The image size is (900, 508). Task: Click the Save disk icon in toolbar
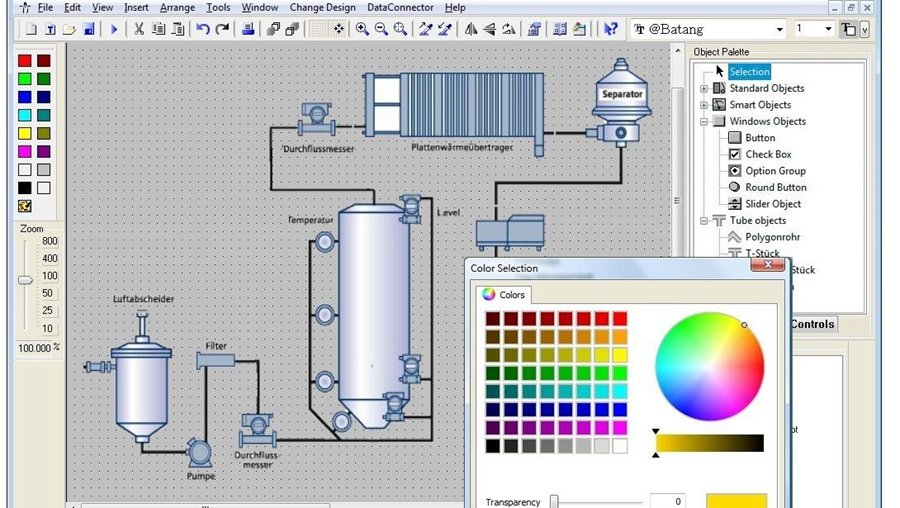[89, 29]
